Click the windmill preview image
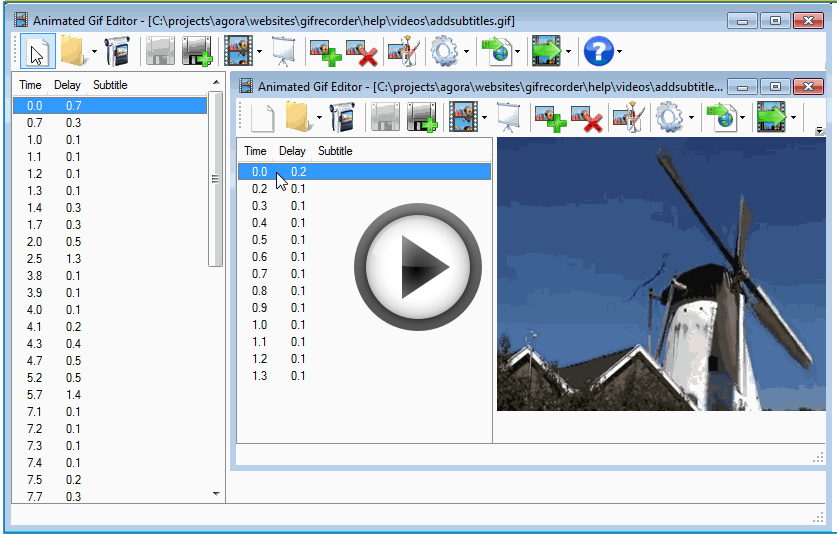This screenshot has height=534, width=837. [661, 274]
